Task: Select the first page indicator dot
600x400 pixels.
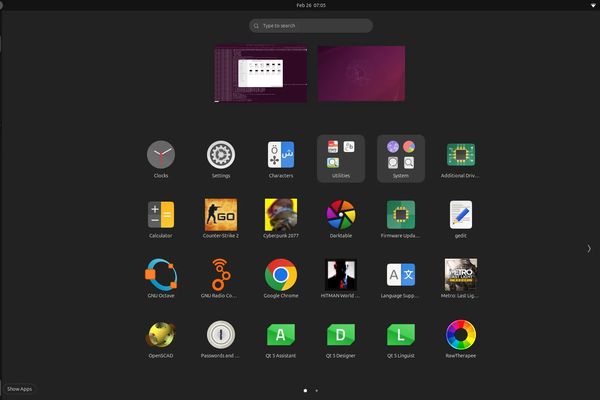Action: coord(305,391)
